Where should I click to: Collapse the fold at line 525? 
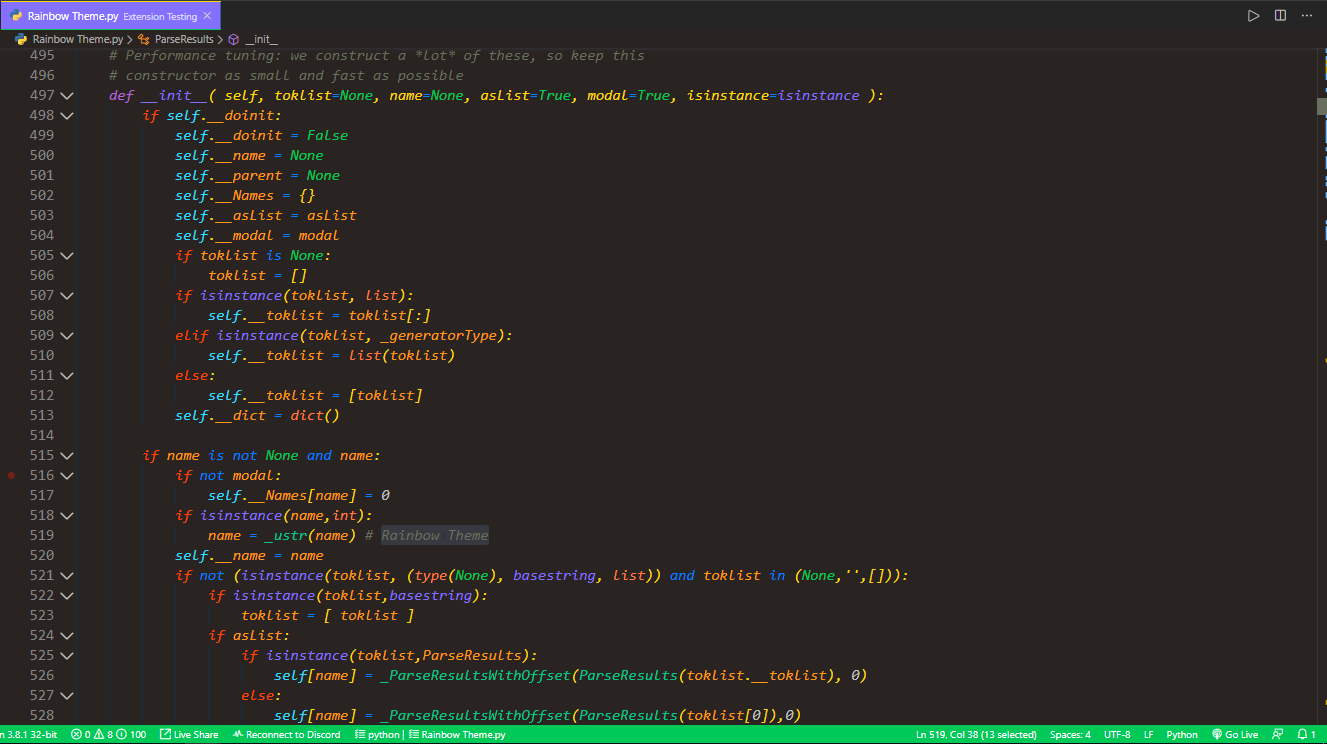[x=67, y=655]
